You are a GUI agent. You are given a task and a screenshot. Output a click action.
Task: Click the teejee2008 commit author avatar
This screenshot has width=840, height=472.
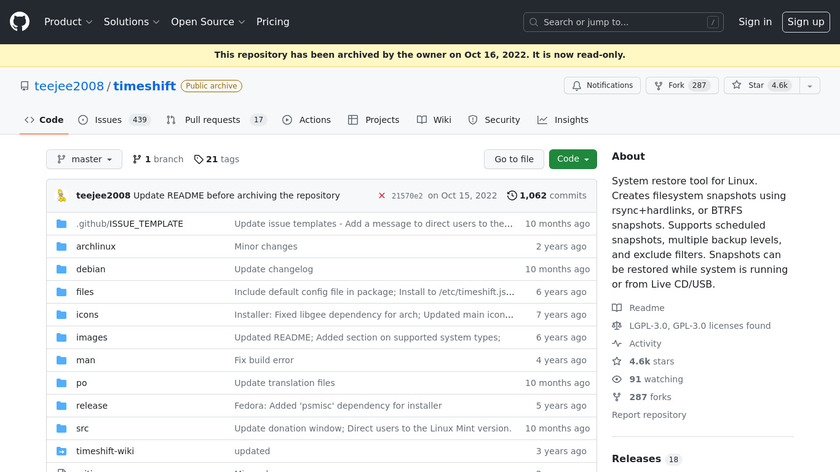(x=62, y=196)
